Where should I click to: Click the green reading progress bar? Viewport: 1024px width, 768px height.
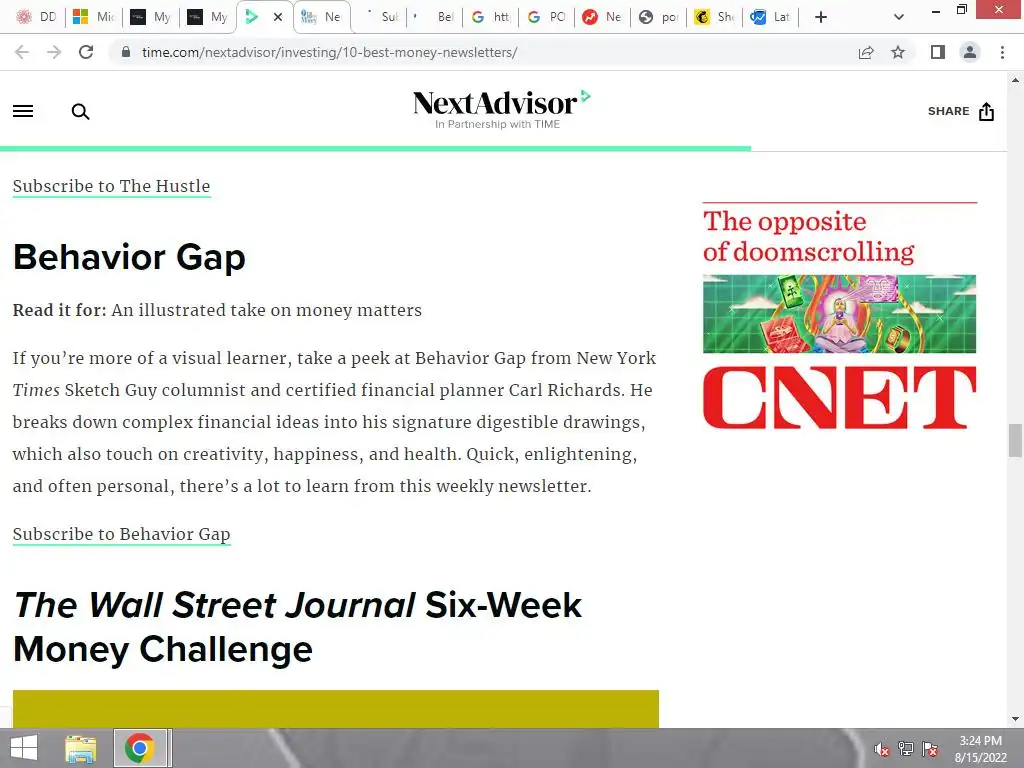click(376, 149)
